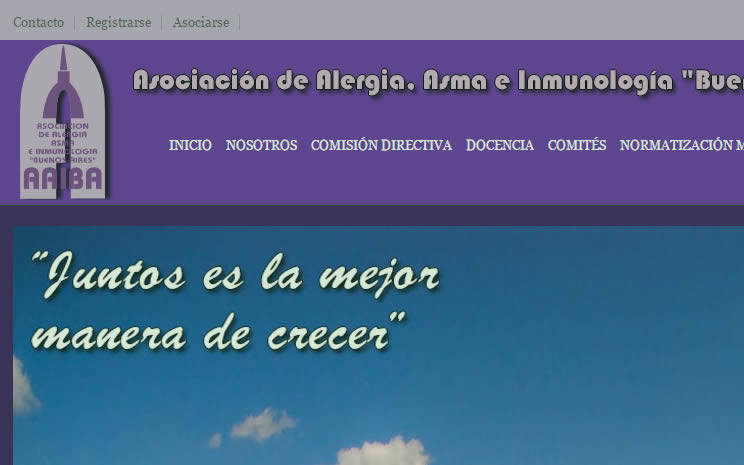Image resolution: width=744 pixels, height=465 pixels.
Task: Click the 'Juntos es la mejor' slogan line
Action: pyautogui.click(x=235, y=272)
